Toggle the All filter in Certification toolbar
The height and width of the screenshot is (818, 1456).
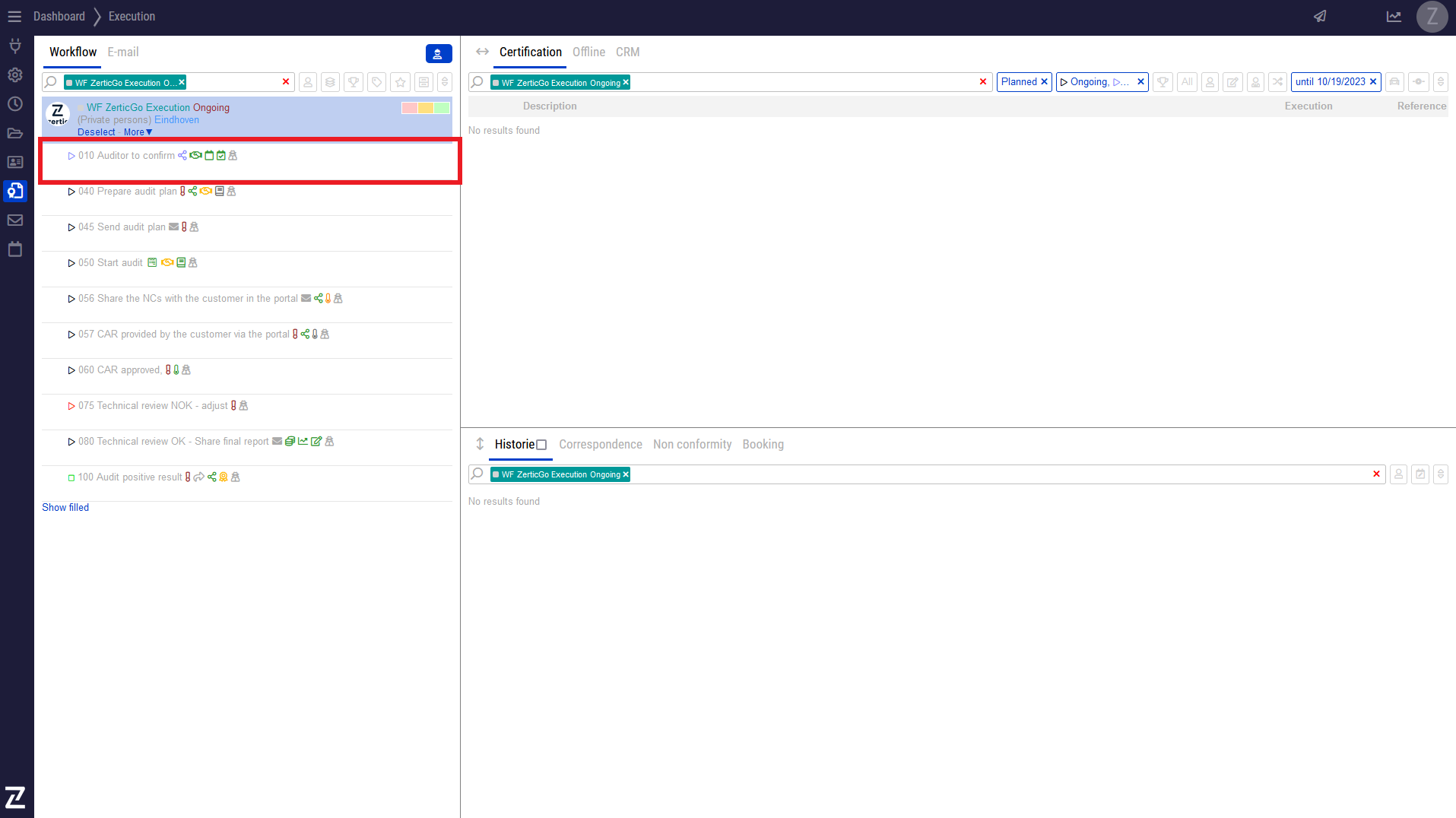[1187, 82]
